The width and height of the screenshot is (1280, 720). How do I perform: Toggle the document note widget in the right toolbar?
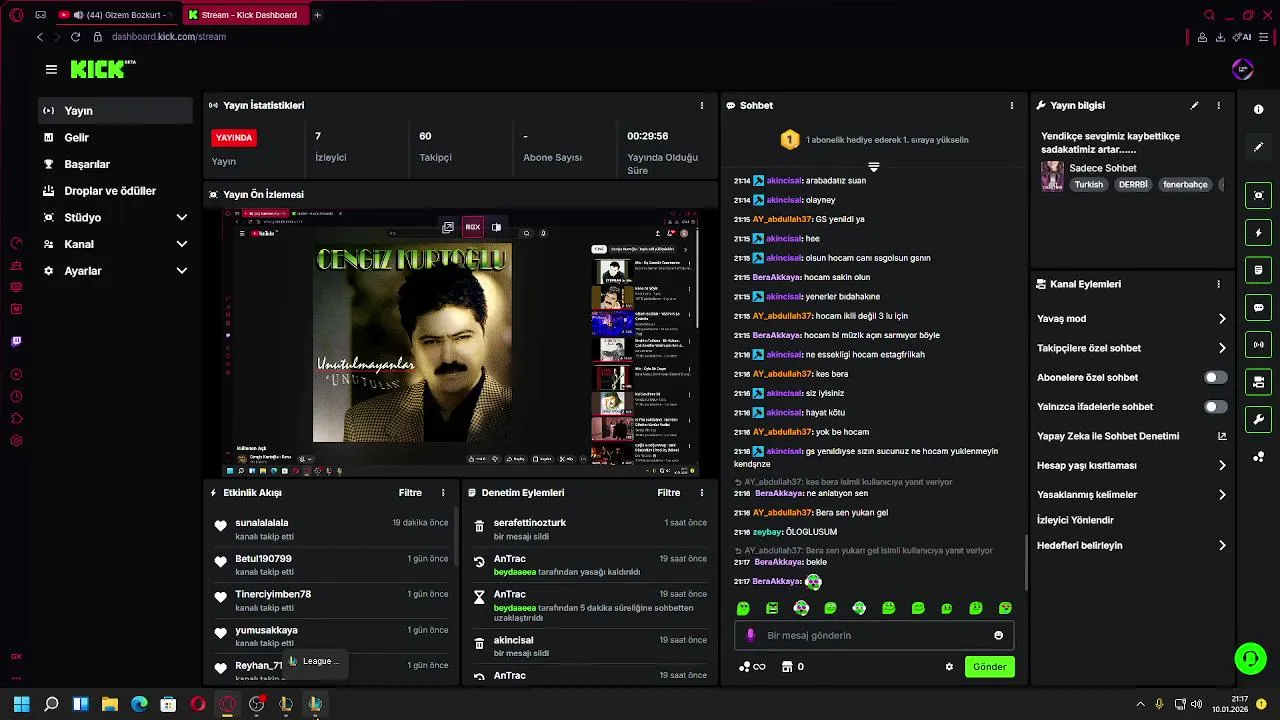point(1259,270)
